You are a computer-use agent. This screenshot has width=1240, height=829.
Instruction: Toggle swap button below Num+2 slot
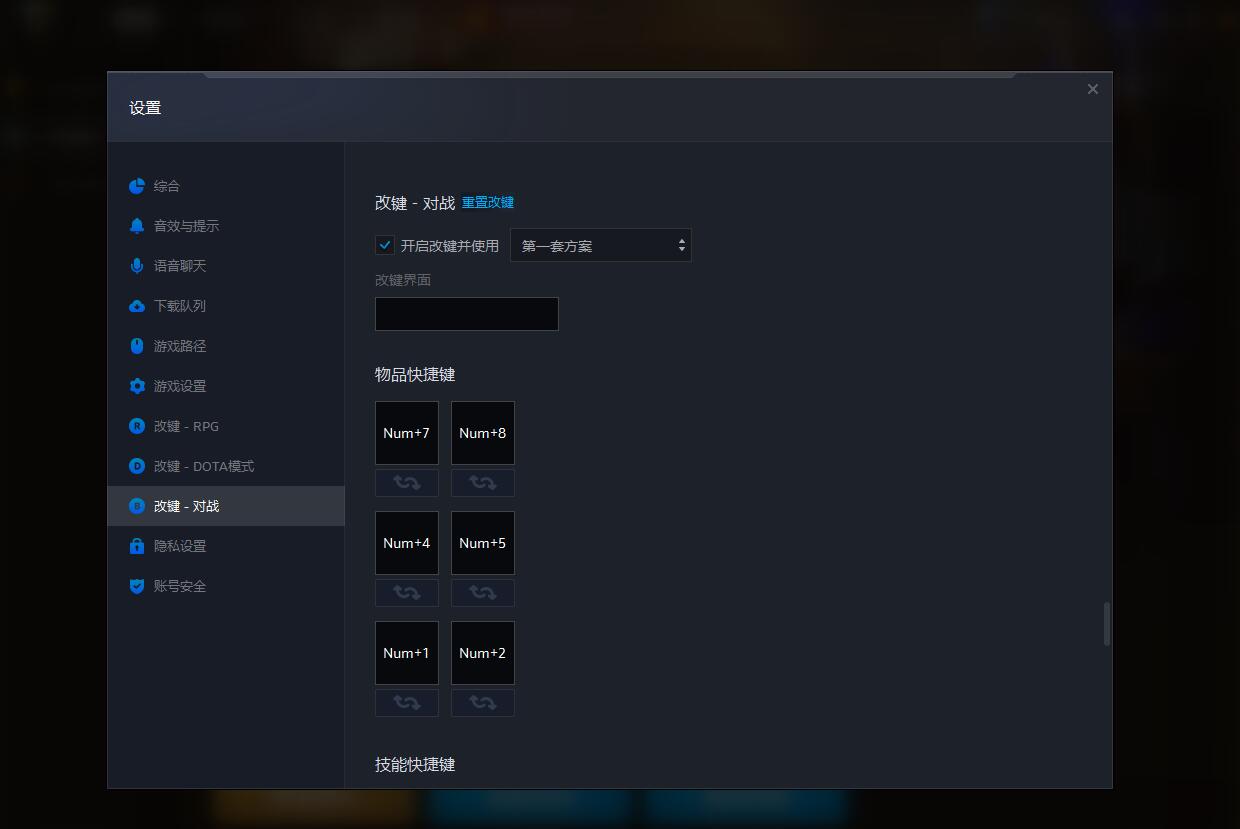pyautogui.click(x=483, y=703)
